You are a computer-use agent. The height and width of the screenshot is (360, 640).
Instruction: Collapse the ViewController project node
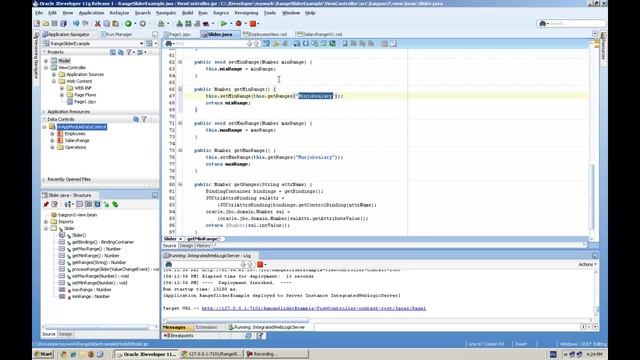46,68
